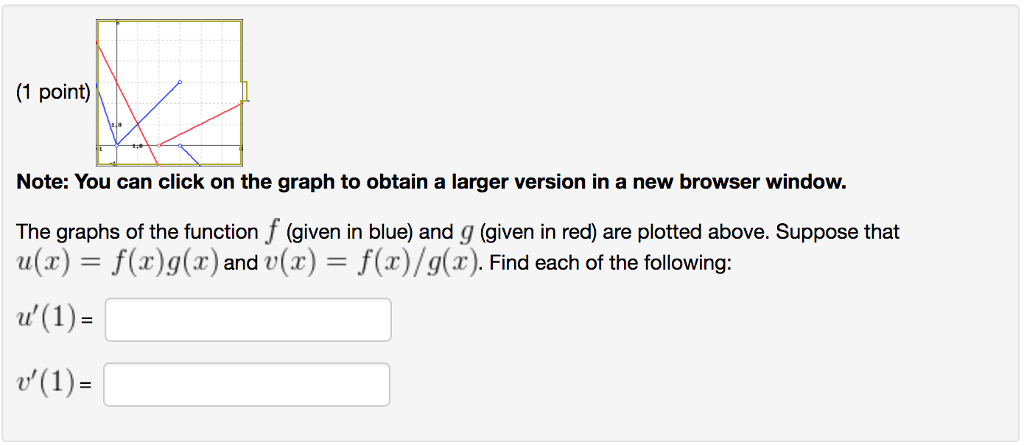Screen dimensions: 1024x445
Task: Click the (1 point) label
Action: pos(54,93)
